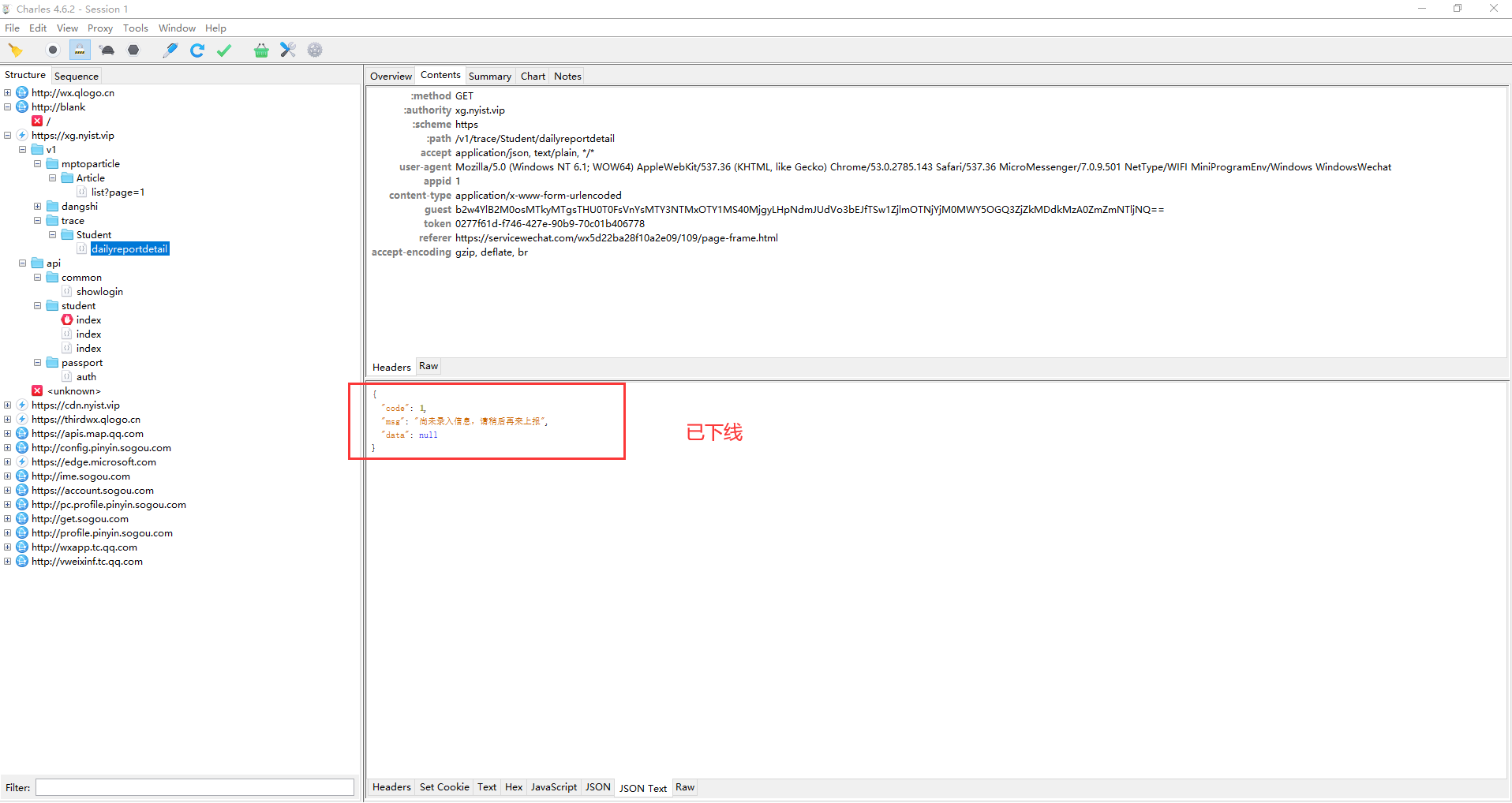Select the response Raw tab
Screen dimensions: 1512x803
tap(685, 787)
